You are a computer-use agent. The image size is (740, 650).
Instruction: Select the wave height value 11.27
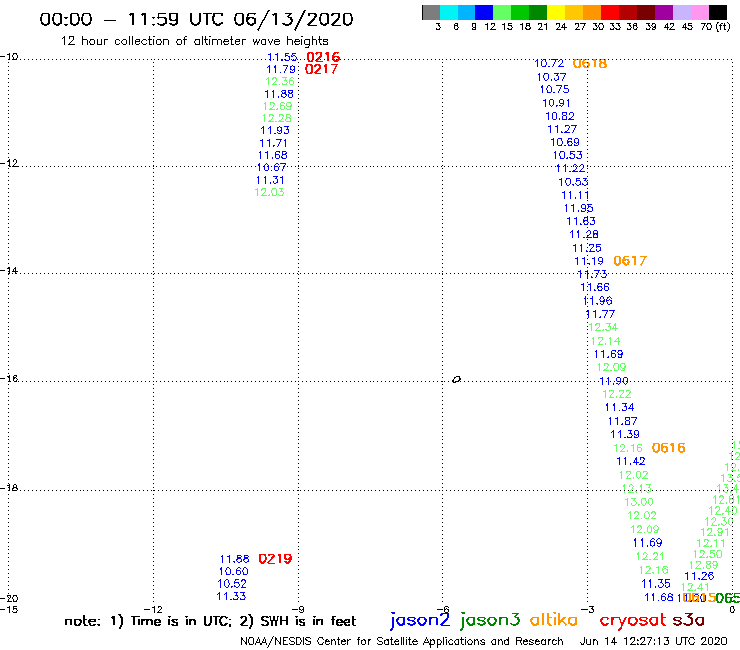(562, 129)
